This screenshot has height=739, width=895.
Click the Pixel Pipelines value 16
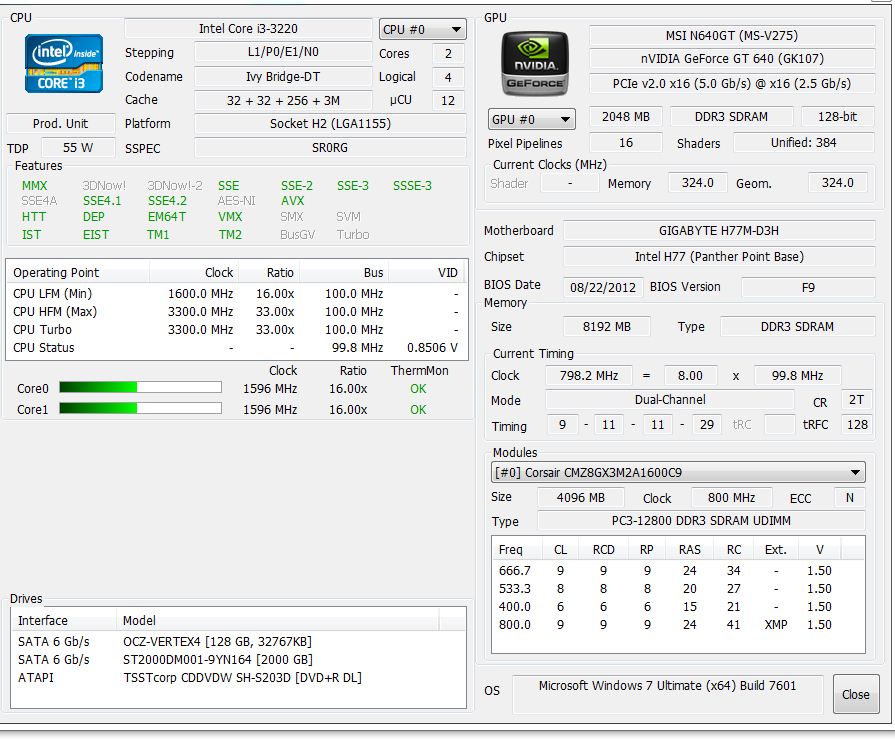[626, 143]
